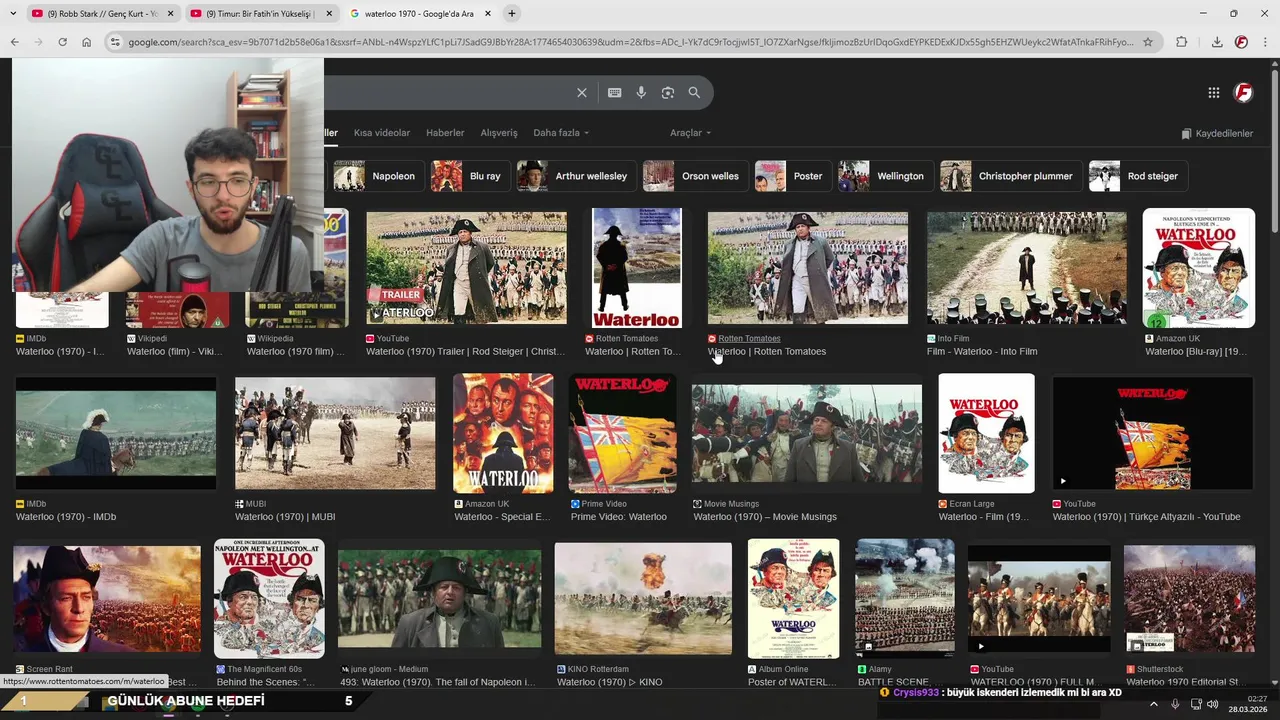Close the Robb Stark YouTube tab

click(170, 14)
